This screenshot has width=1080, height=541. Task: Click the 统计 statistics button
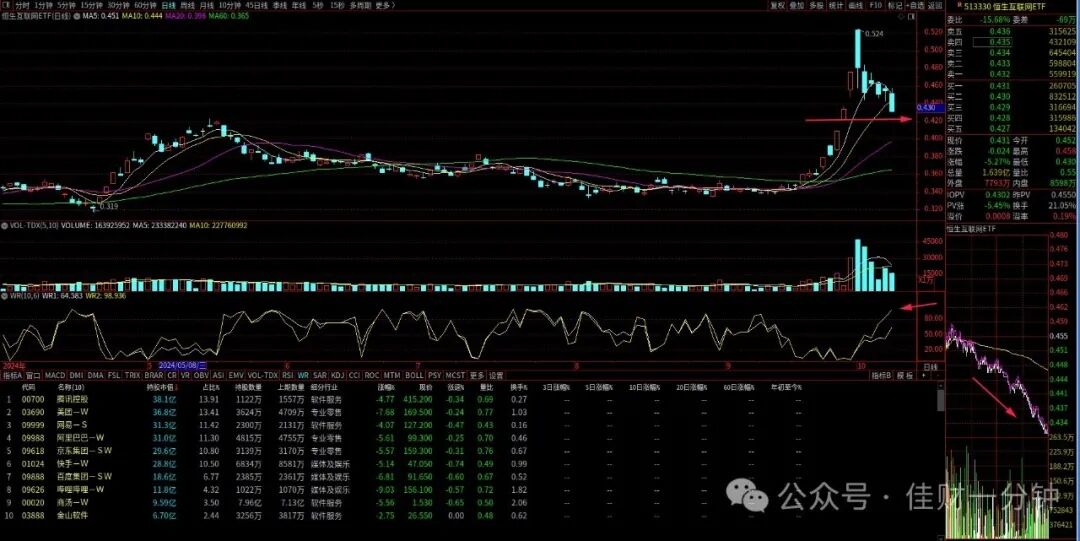836,5
